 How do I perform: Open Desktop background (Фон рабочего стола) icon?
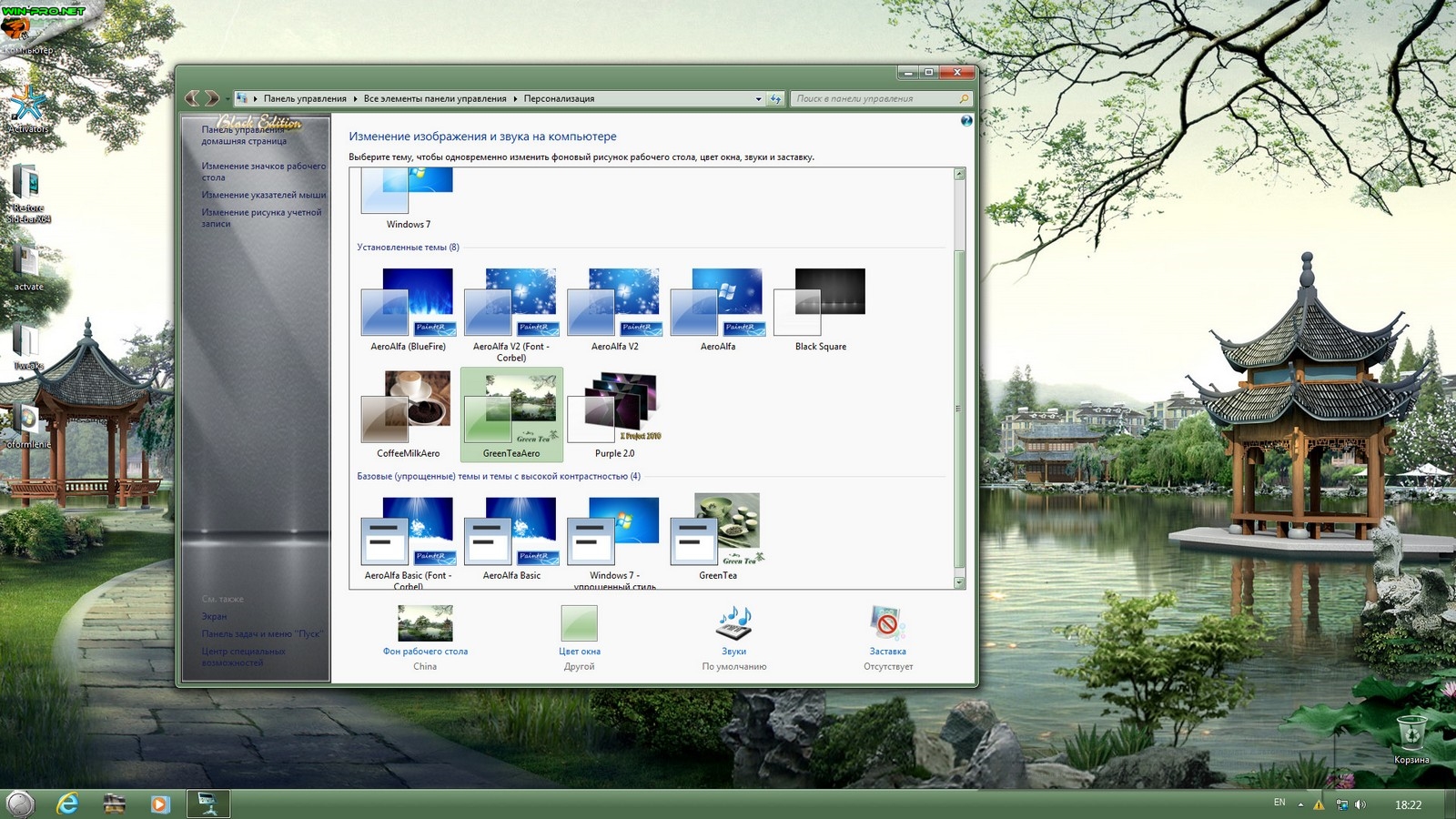click(425, 624)
